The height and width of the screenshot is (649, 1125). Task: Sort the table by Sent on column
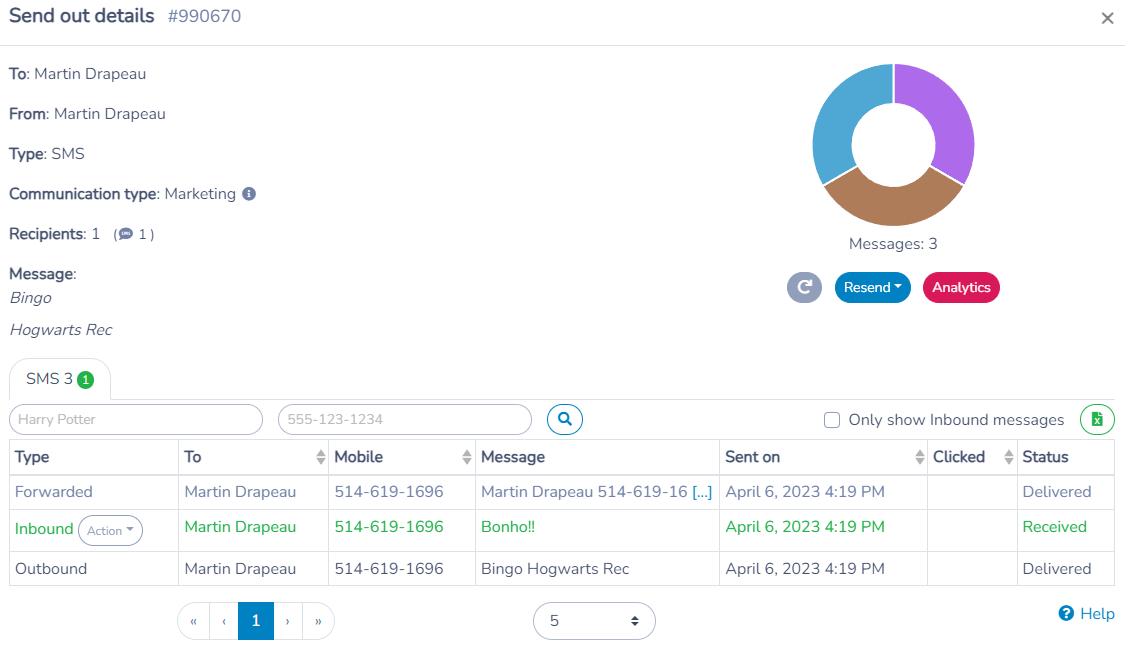(x=919, y=457)
